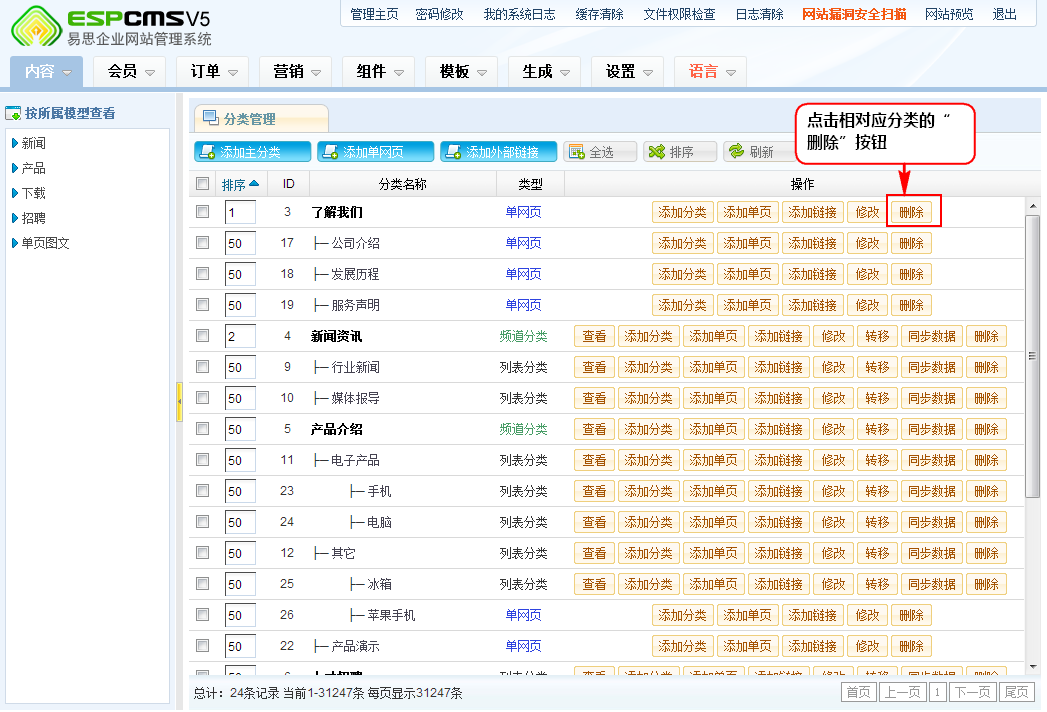Screen dimensions: 1047x712
Task: Click 查看 for 新闻资讯 row
Action: [594, 336]
